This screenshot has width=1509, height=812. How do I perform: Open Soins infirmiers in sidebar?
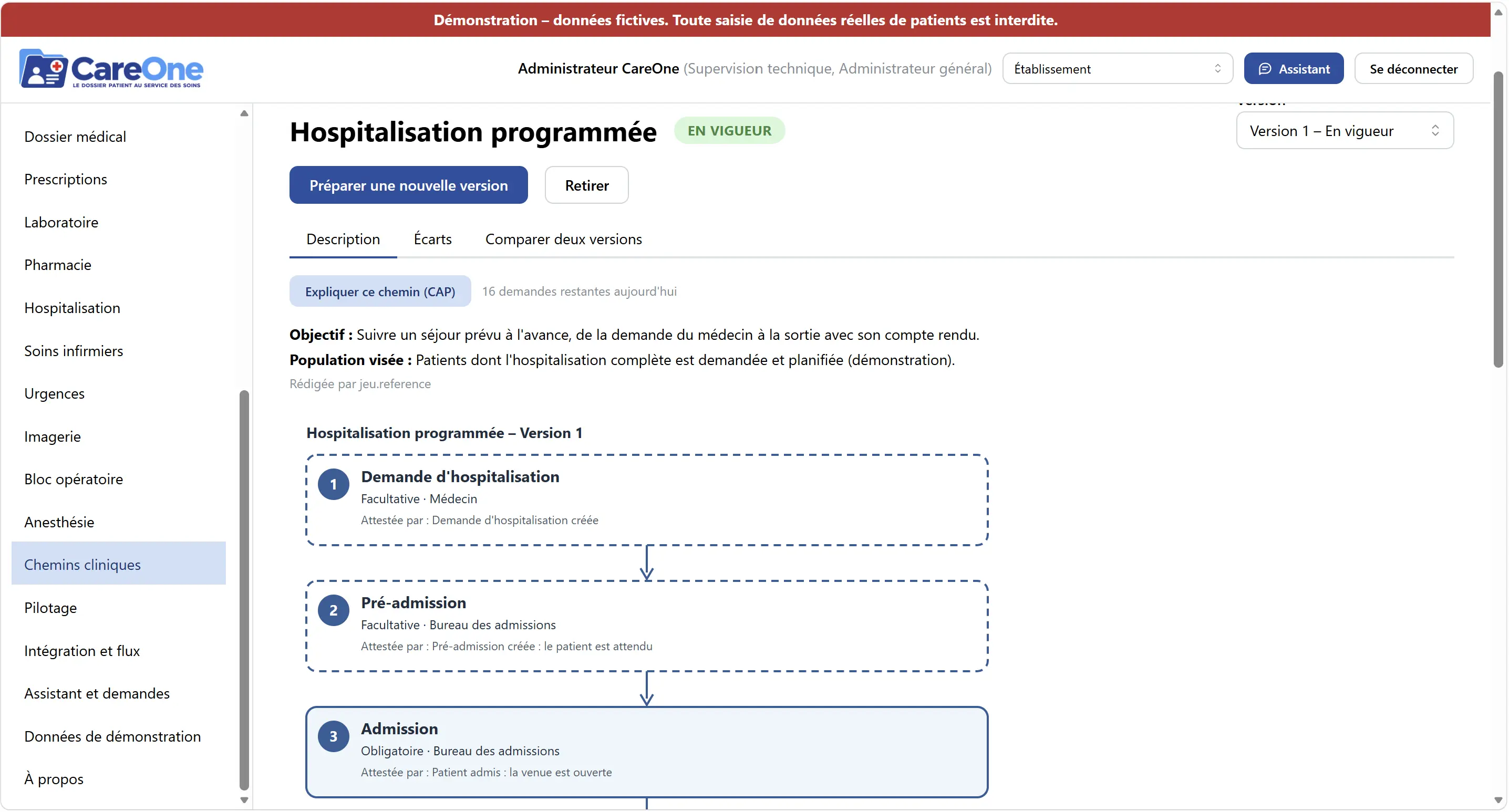(118, 351)
